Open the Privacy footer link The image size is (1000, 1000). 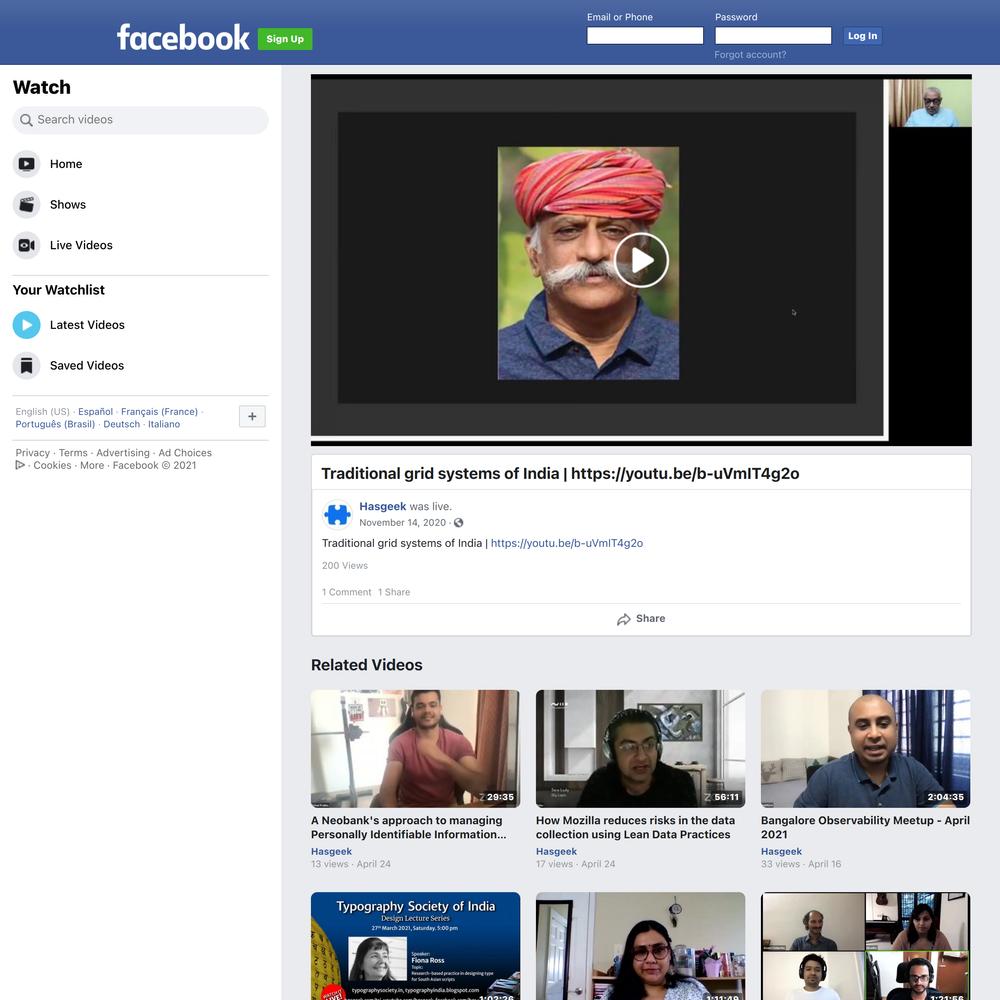pyautogui.click(x=33, y=453)
